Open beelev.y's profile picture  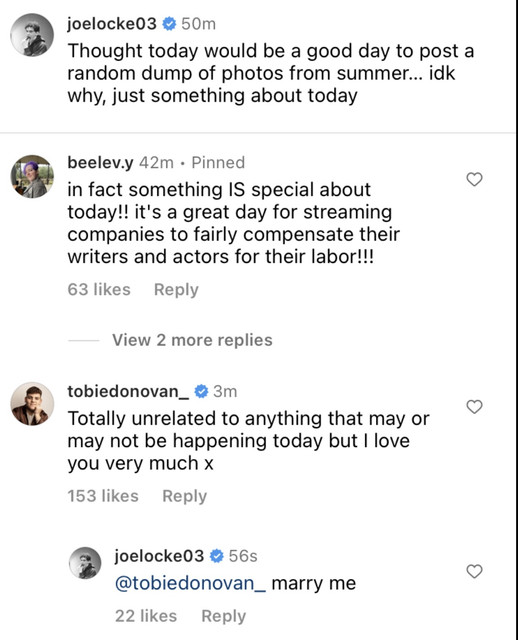click(32, 176)
